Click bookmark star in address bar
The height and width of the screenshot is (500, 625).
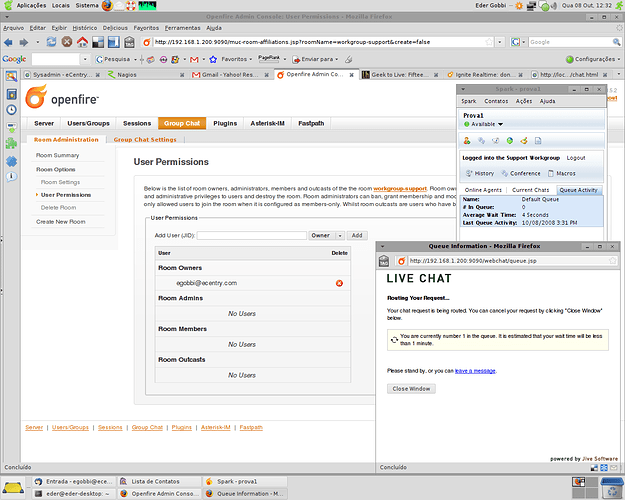coord(489,42)
